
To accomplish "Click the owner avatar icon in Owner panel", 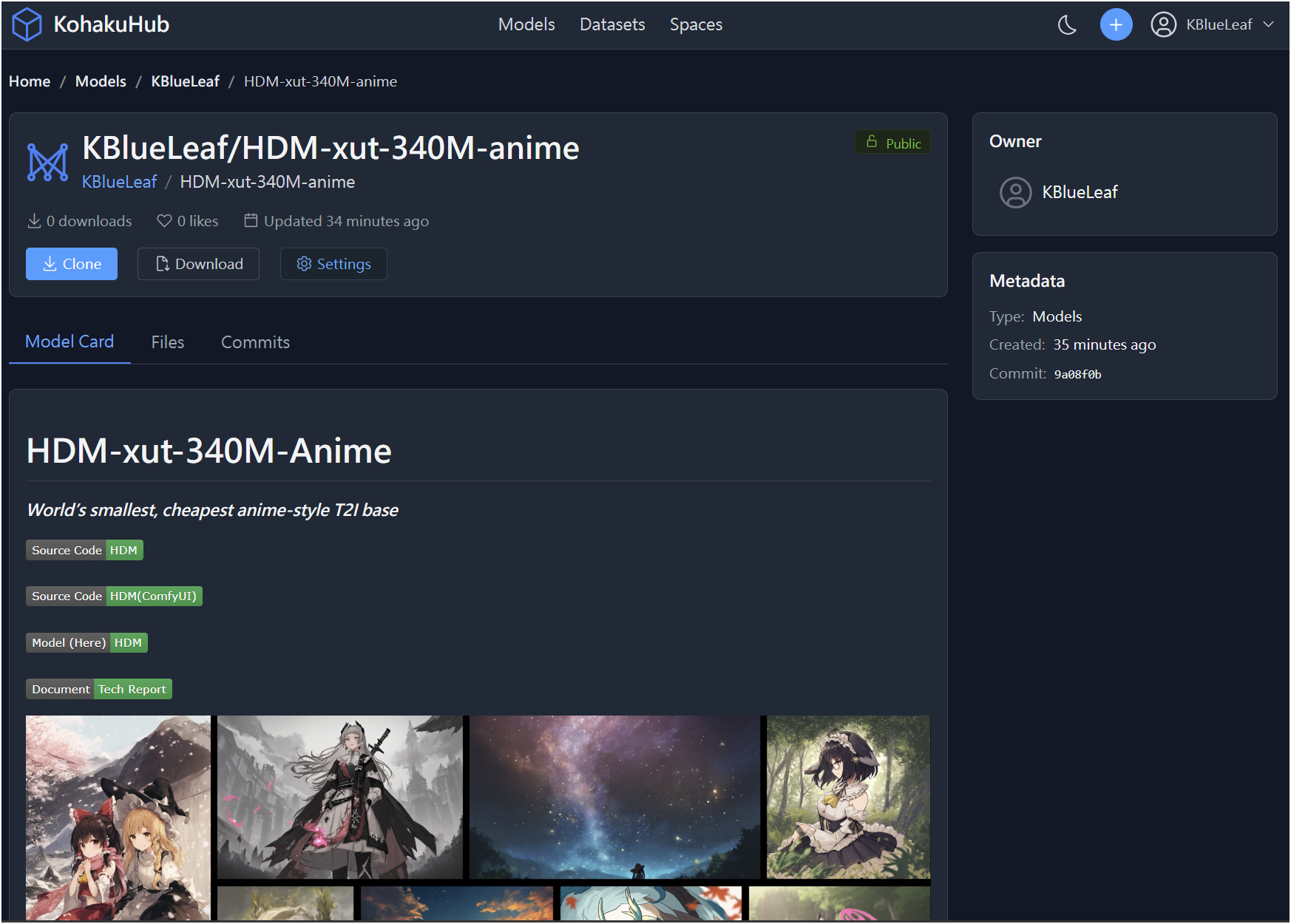I will tap(1015, 192).
